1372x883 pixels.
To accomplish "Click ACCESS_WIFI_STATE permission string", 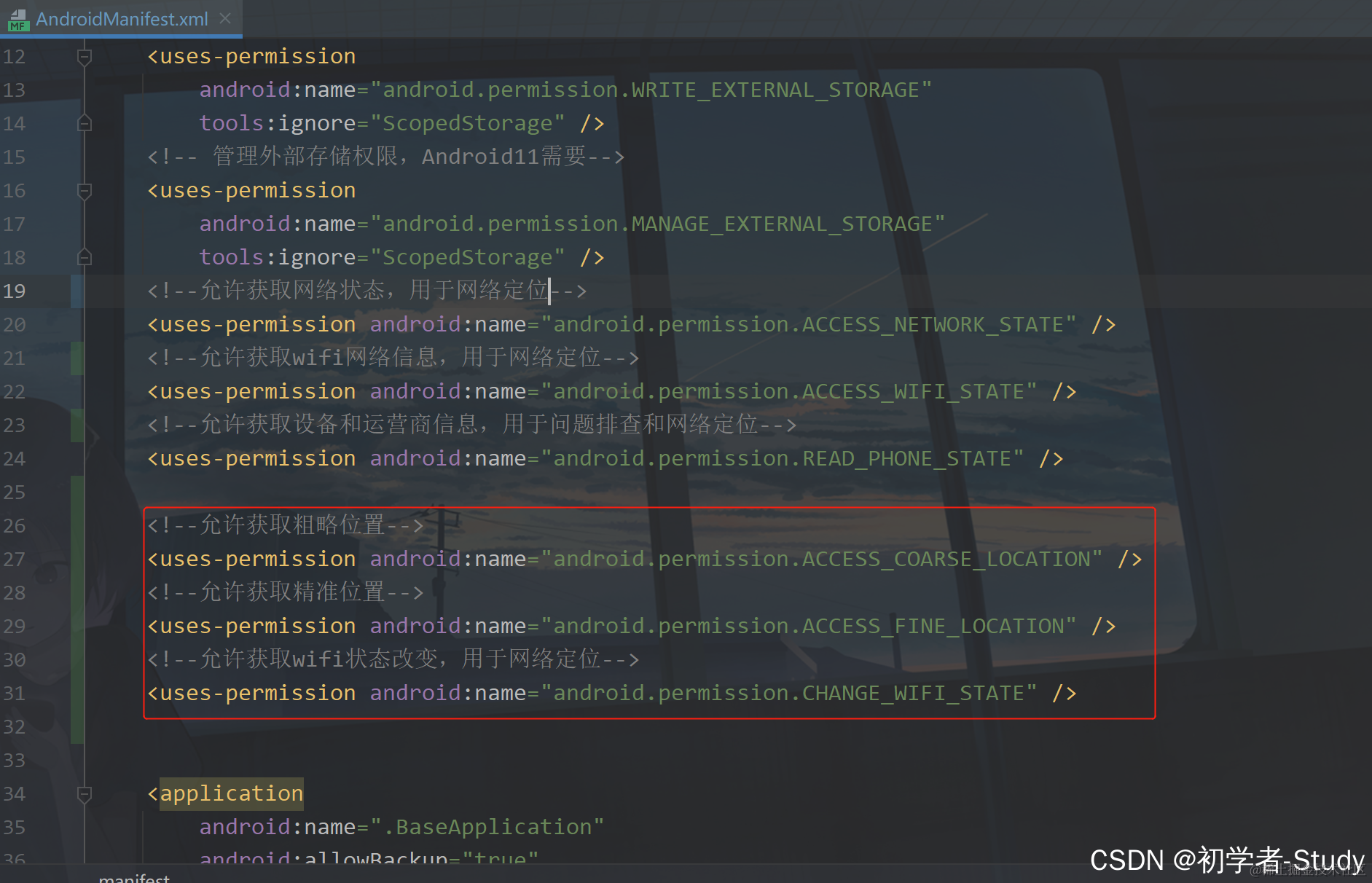I will point(789,391).
